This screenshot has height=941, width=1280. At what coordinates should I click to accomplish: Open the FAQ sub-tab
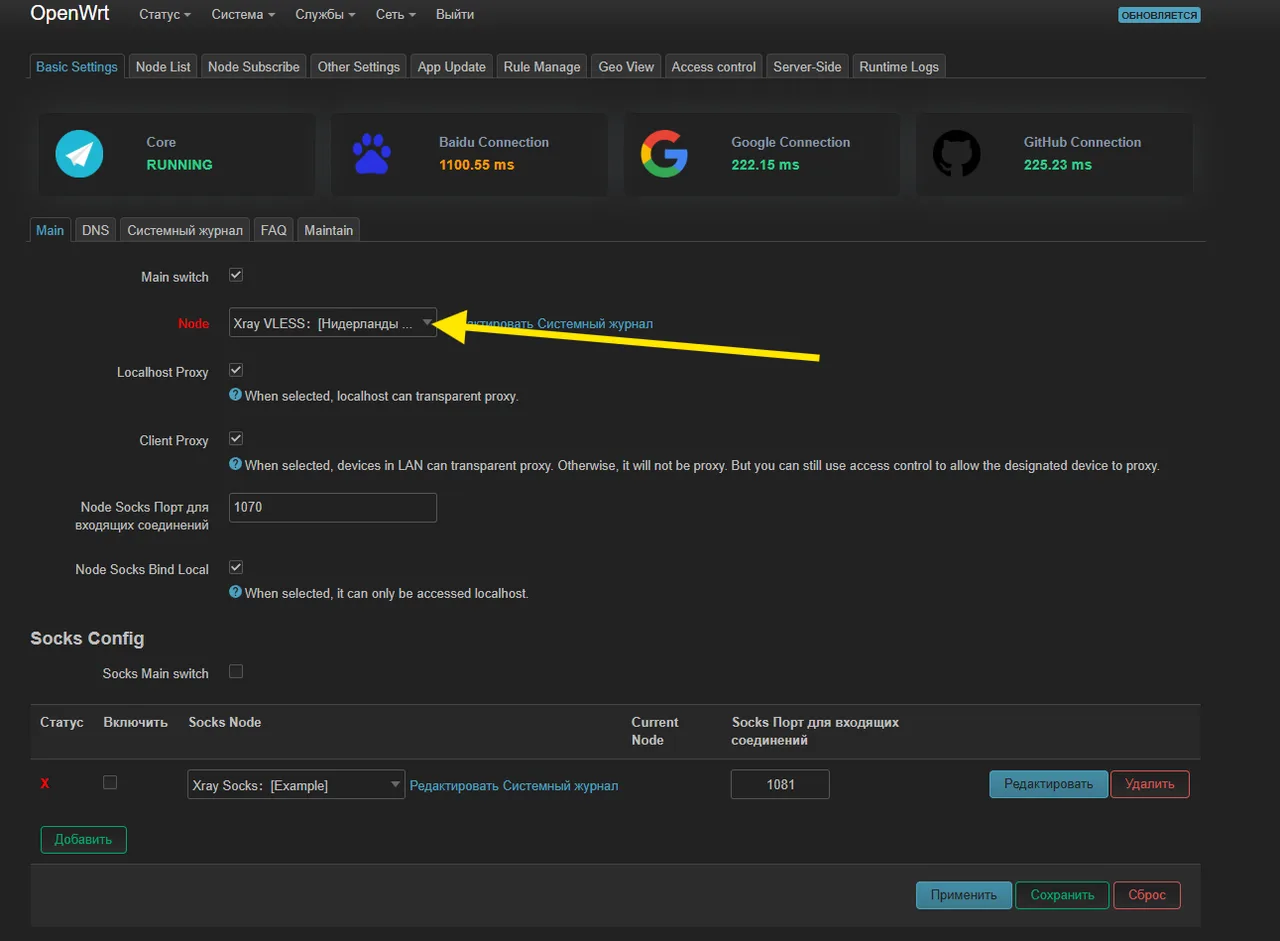pyautogui.click(x=274, y=230)
